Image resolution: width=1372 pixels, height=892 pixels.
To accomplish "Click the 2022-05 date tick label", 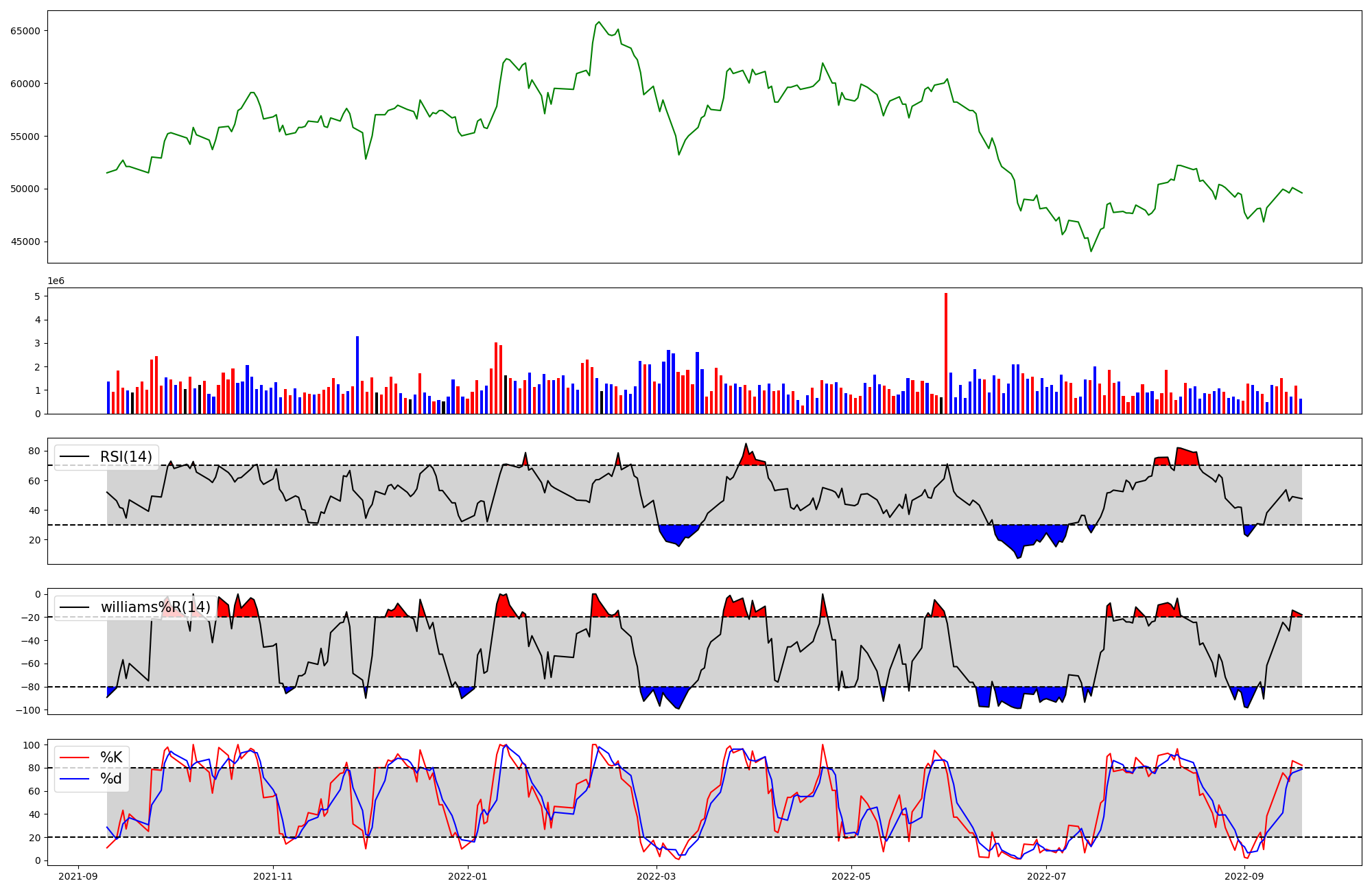I will (x=851, y=876).
